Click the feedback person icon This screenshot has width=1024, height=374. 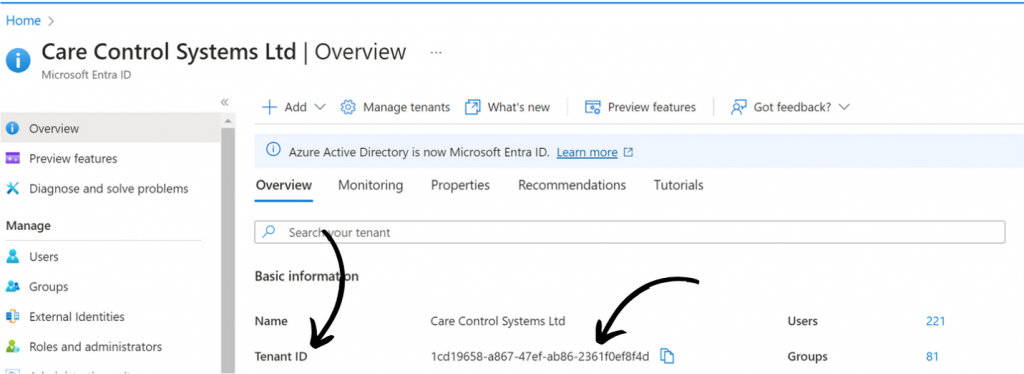[x=739, y=107]
